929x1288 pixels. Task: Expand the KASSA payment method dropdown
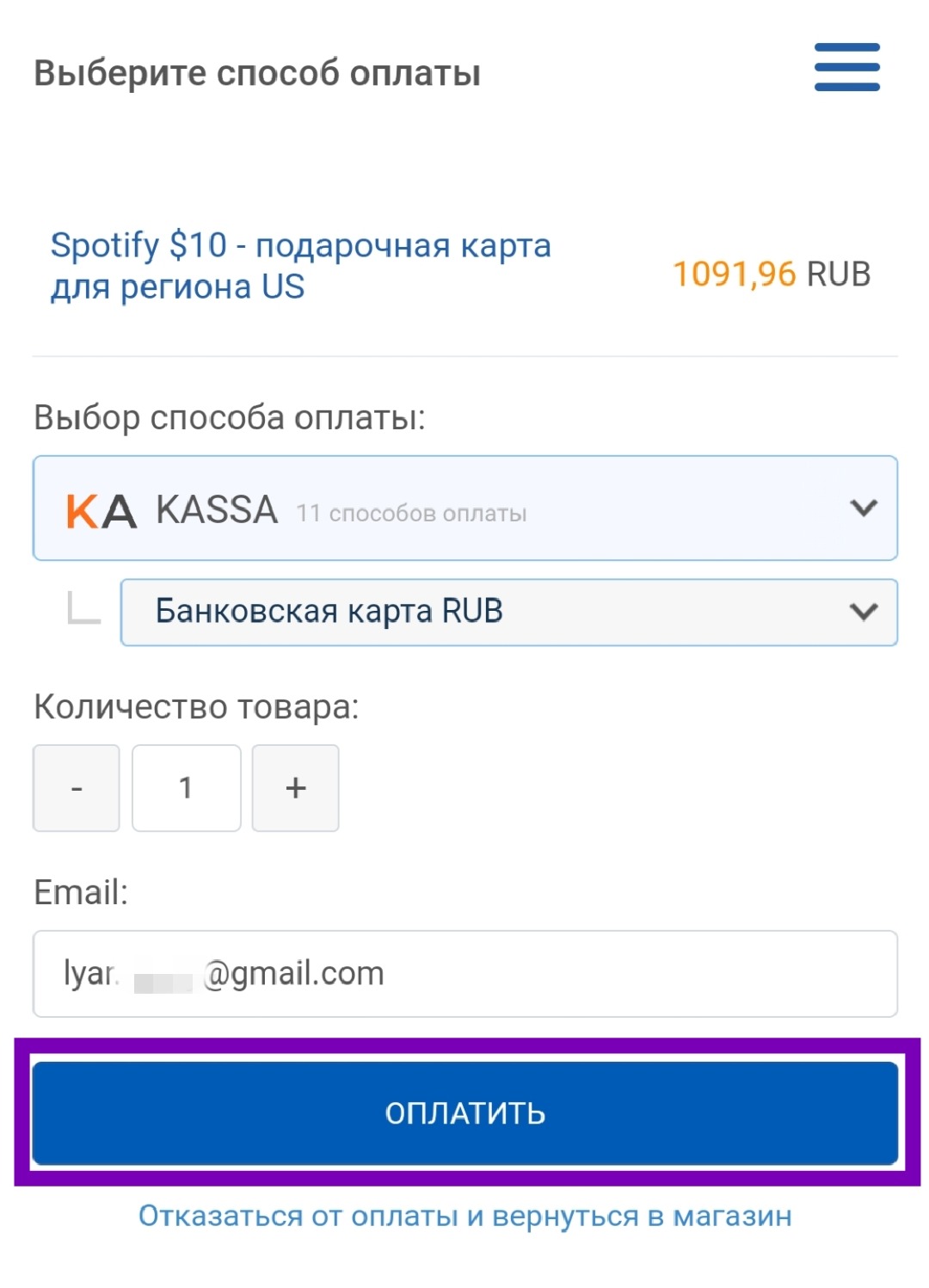tap(464, 508)
